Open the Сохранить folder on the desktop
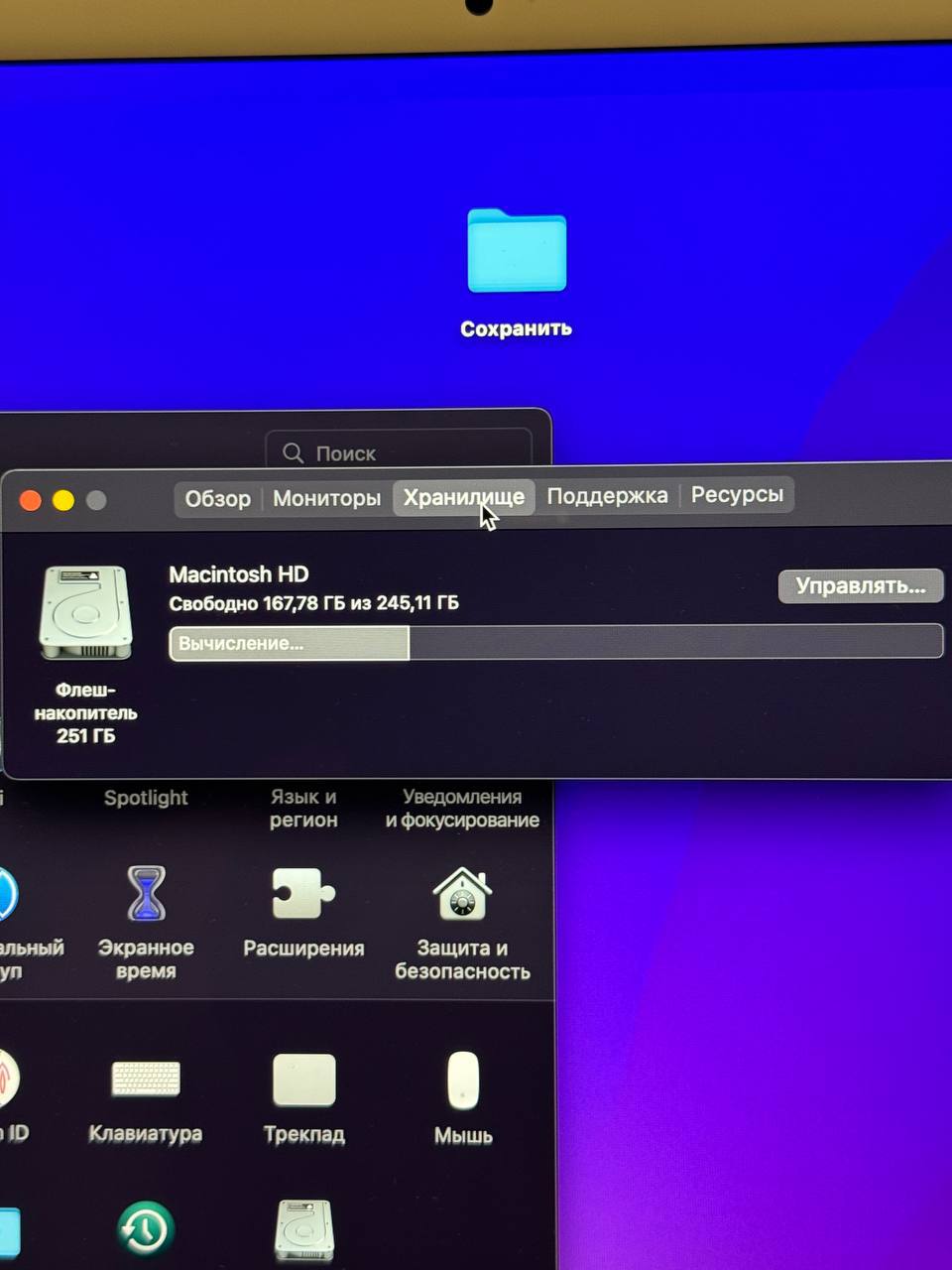The height and width of the screenshot is (1270, 952). [517, 251]
